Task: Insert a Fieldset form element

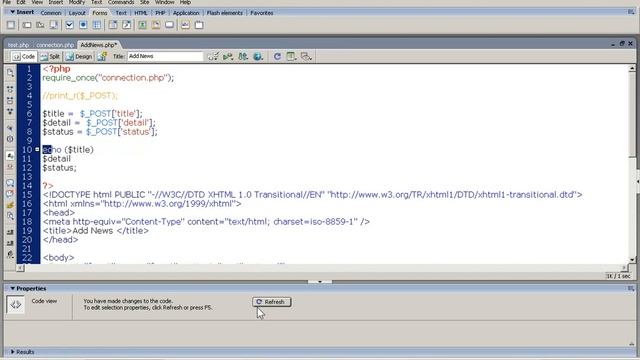Action: [199, 25]
